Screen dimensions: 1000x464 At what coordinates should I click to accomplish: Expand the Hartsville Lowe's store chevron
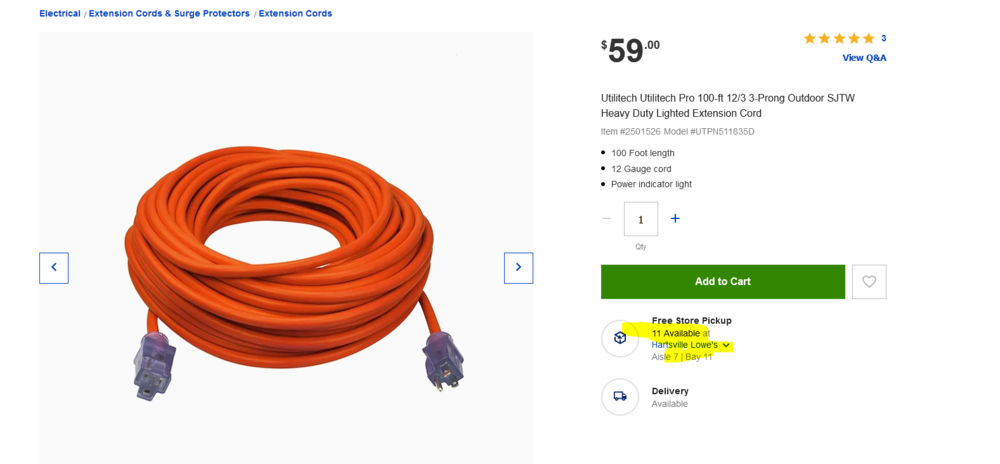click(x=726, y=345)
